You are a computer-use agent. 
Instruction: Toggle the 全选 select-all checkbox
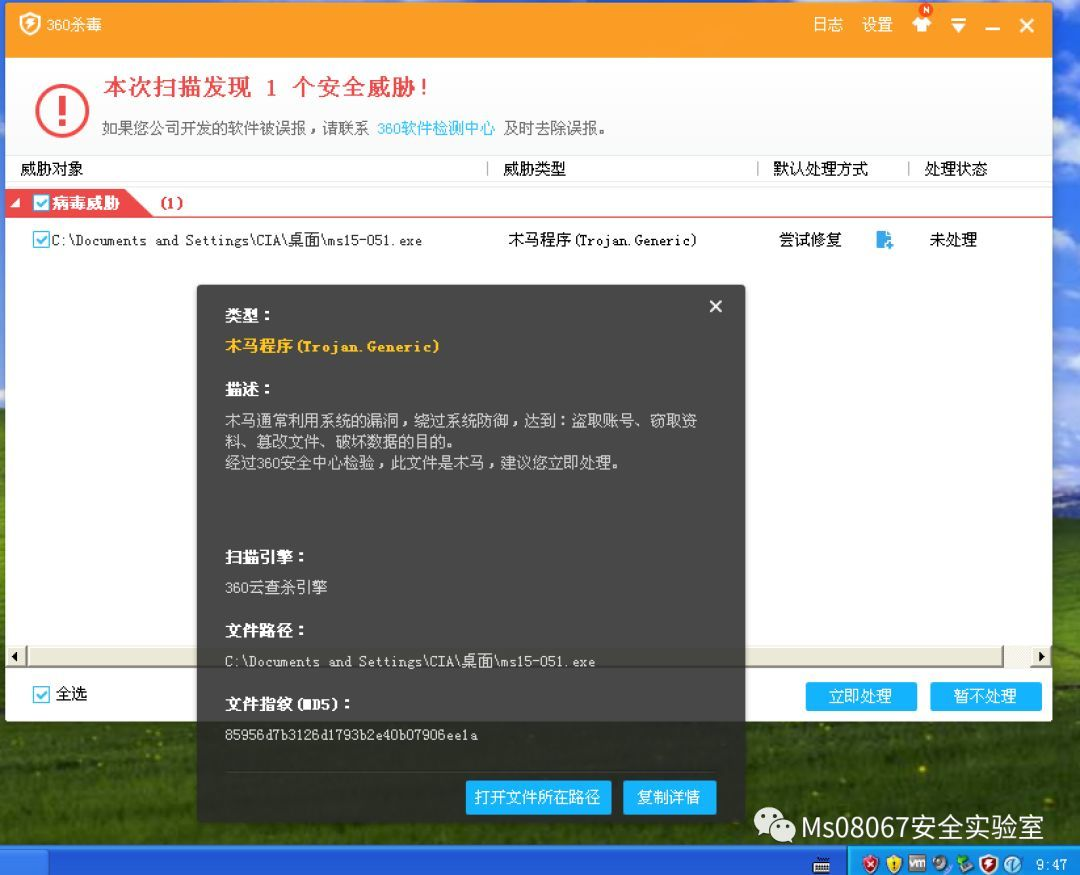[41, 694]
